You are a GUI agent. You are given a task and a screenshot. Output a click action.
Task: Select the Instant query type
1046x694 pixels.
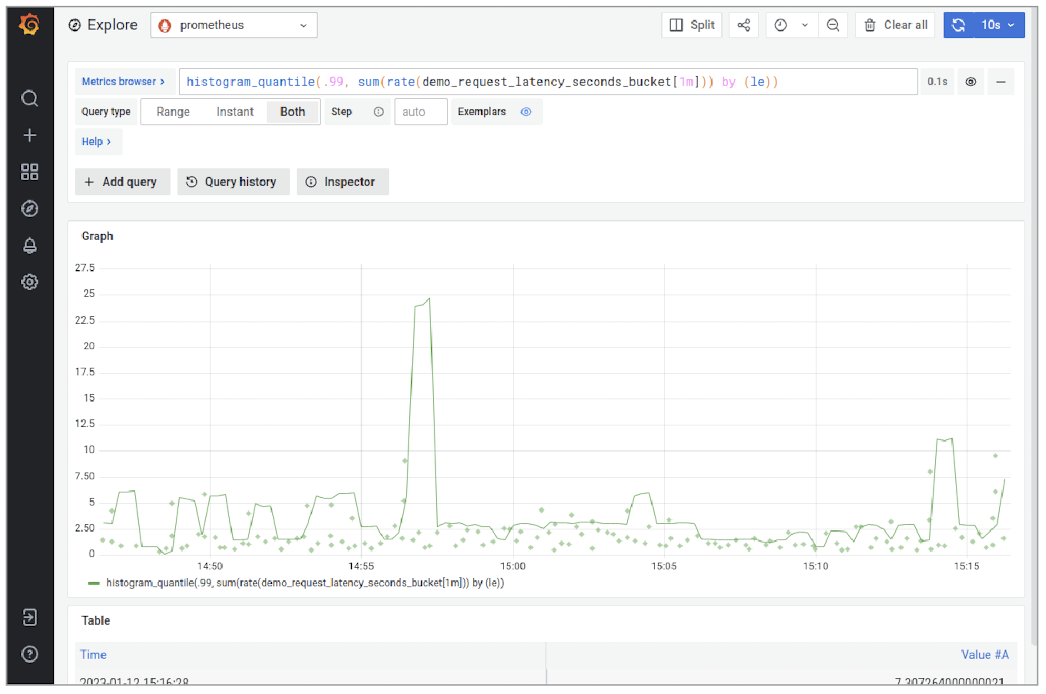coord(235,112)
